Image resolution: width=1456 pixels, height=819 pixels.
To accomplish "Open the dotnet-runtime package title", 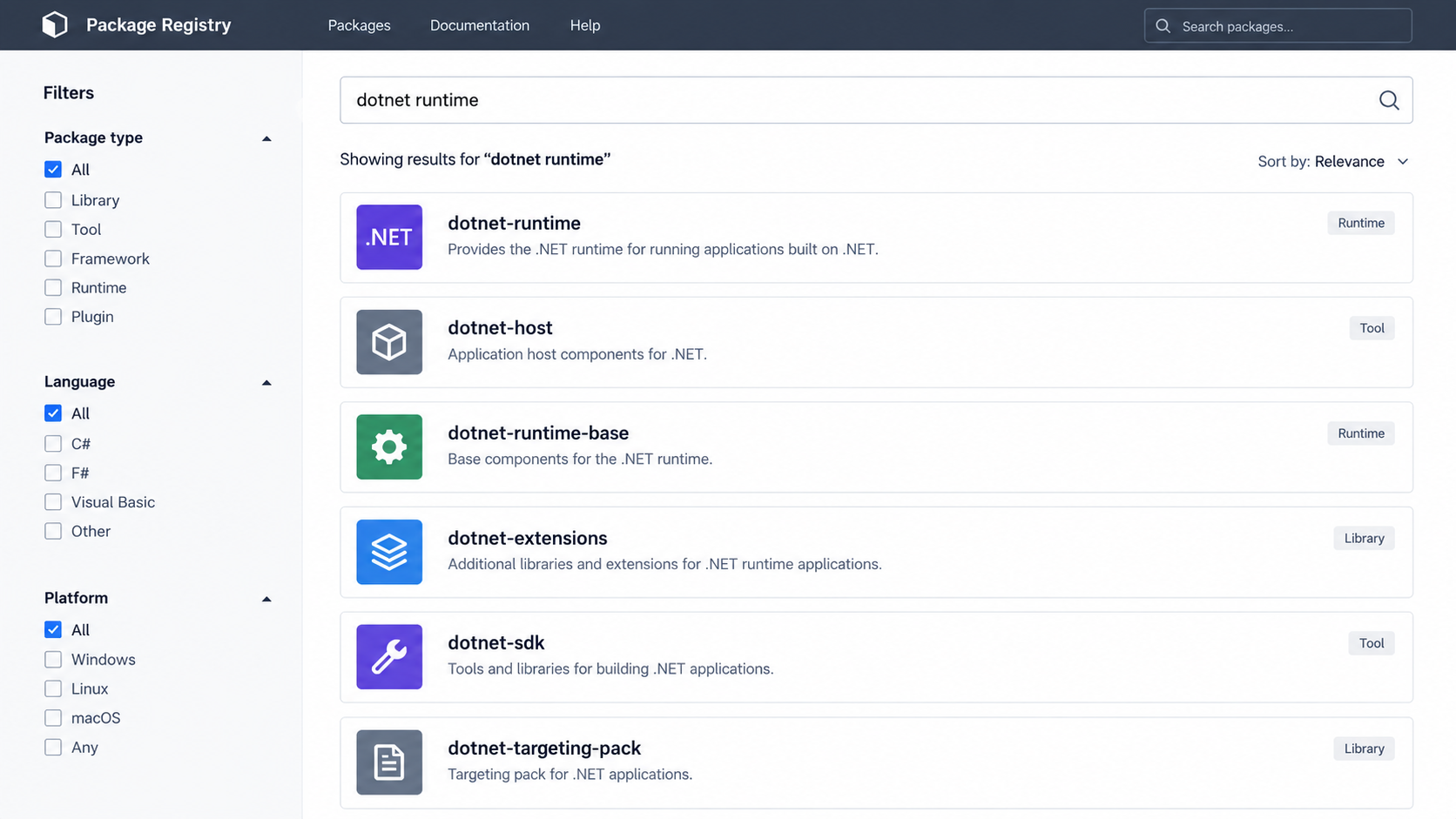I will point(514,223).
